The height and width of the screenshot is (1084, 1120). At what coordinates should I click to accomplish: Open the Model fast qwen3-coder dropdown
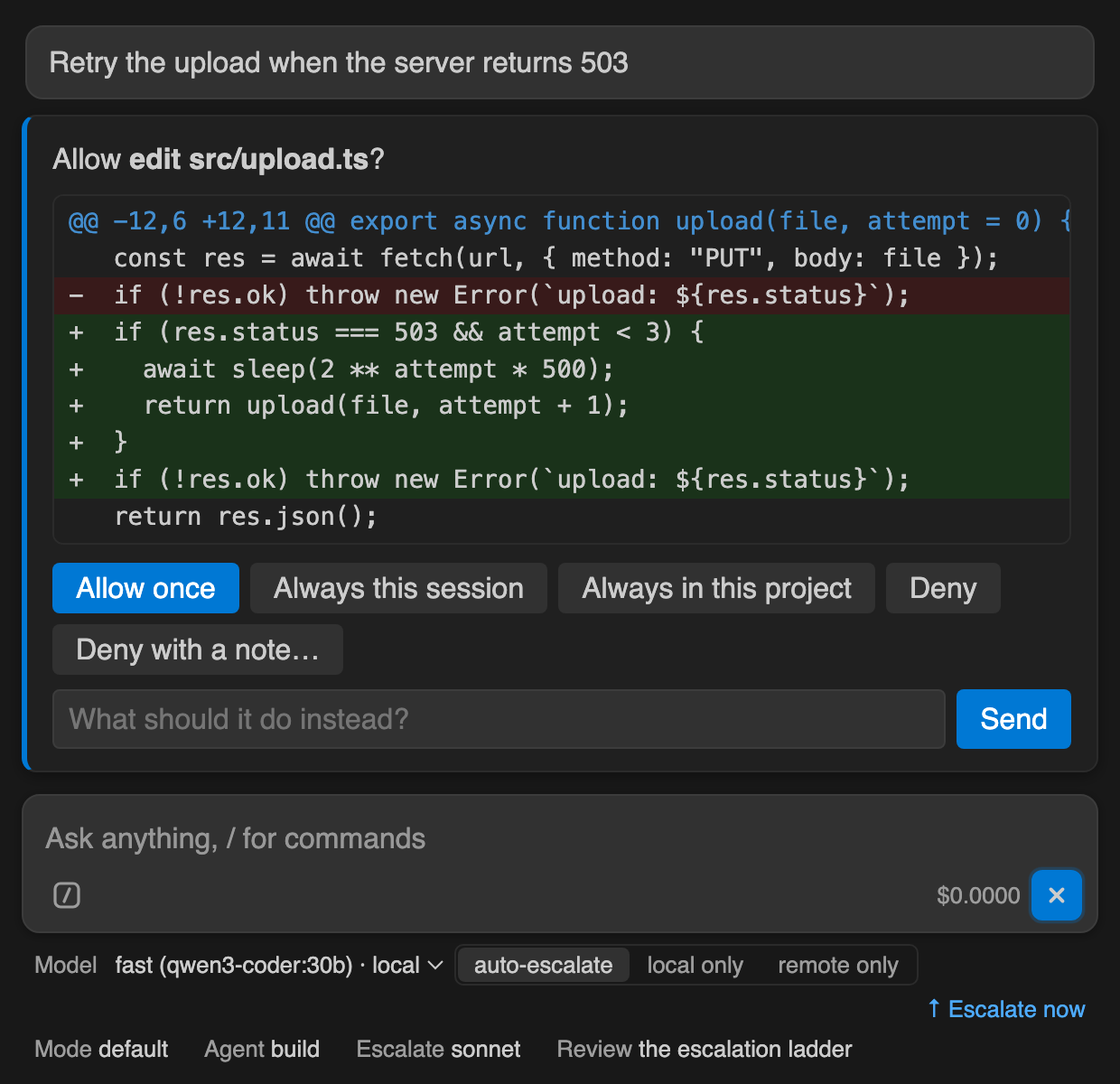click(279, 965)
